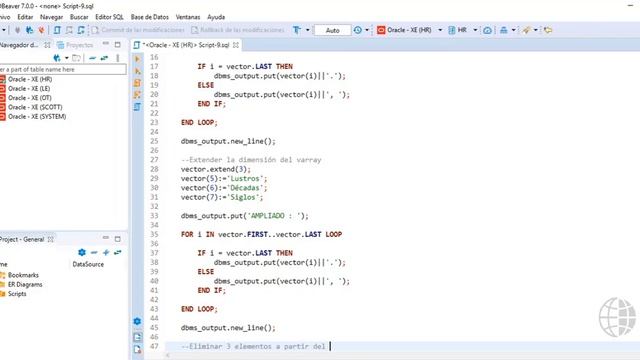This screenshot has width=640, height=360.
Task: Show output panel icon above line 46
Action: click(x=138, y=337)
